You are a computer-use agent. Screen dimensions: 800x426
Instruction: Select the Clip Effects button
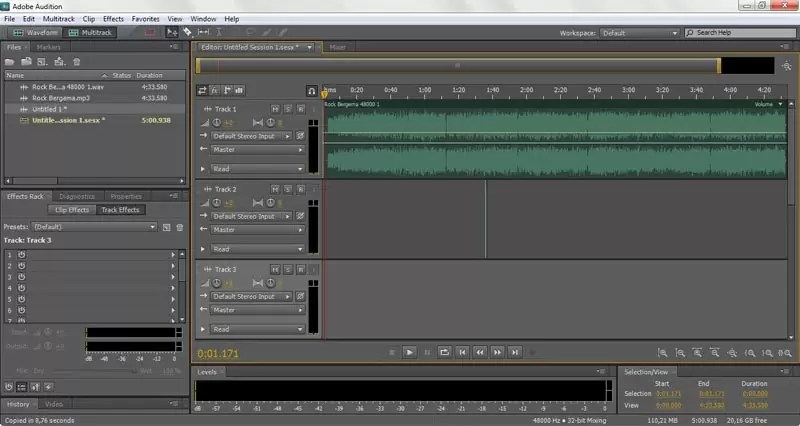tap(72, 210)
